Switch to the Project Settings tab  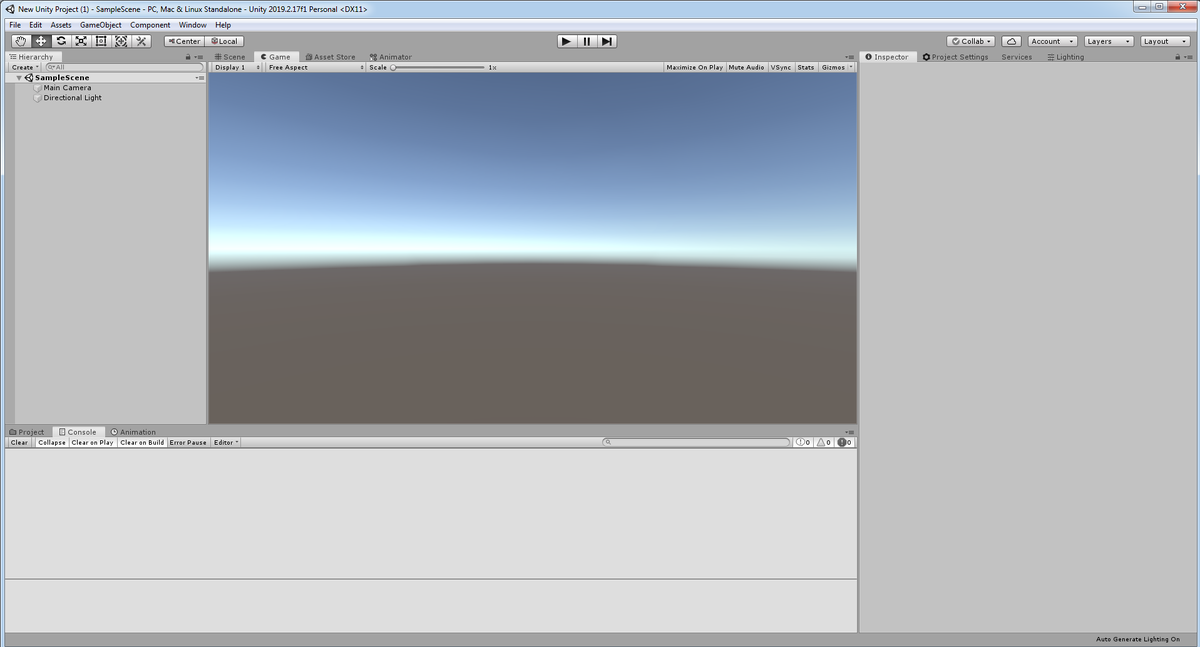pos(955,57)
